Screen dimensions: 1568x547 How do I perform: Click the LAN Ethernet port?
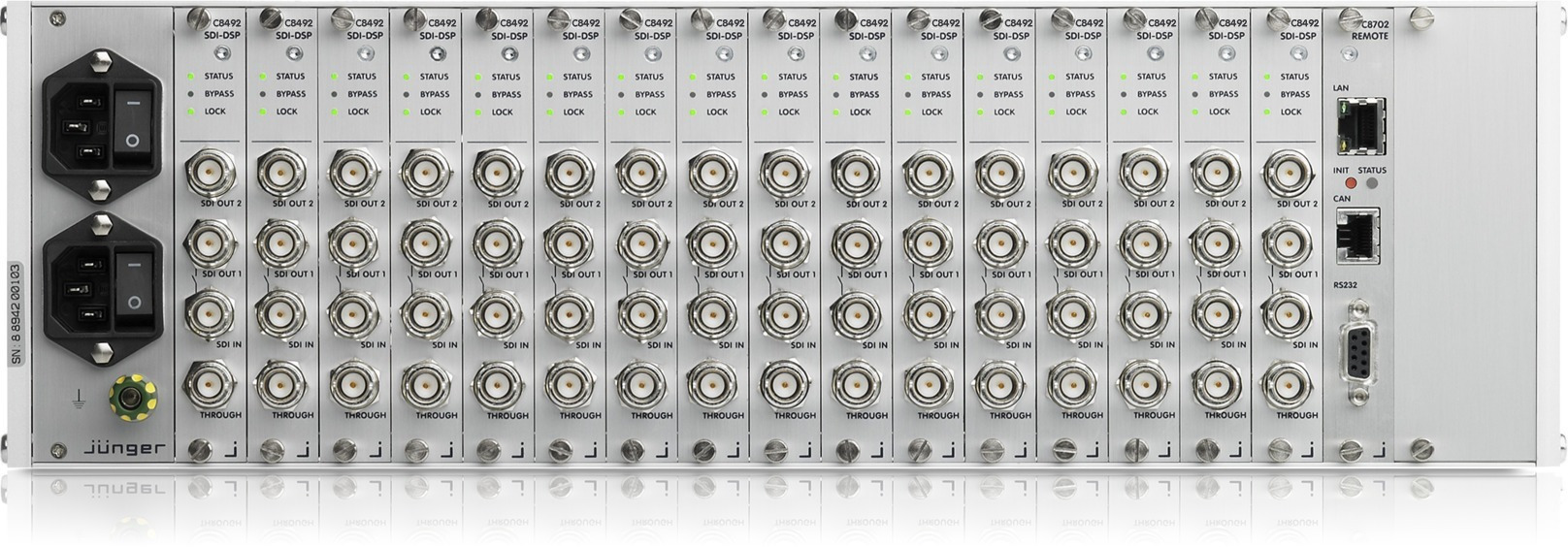click(x=1359, y=126)
